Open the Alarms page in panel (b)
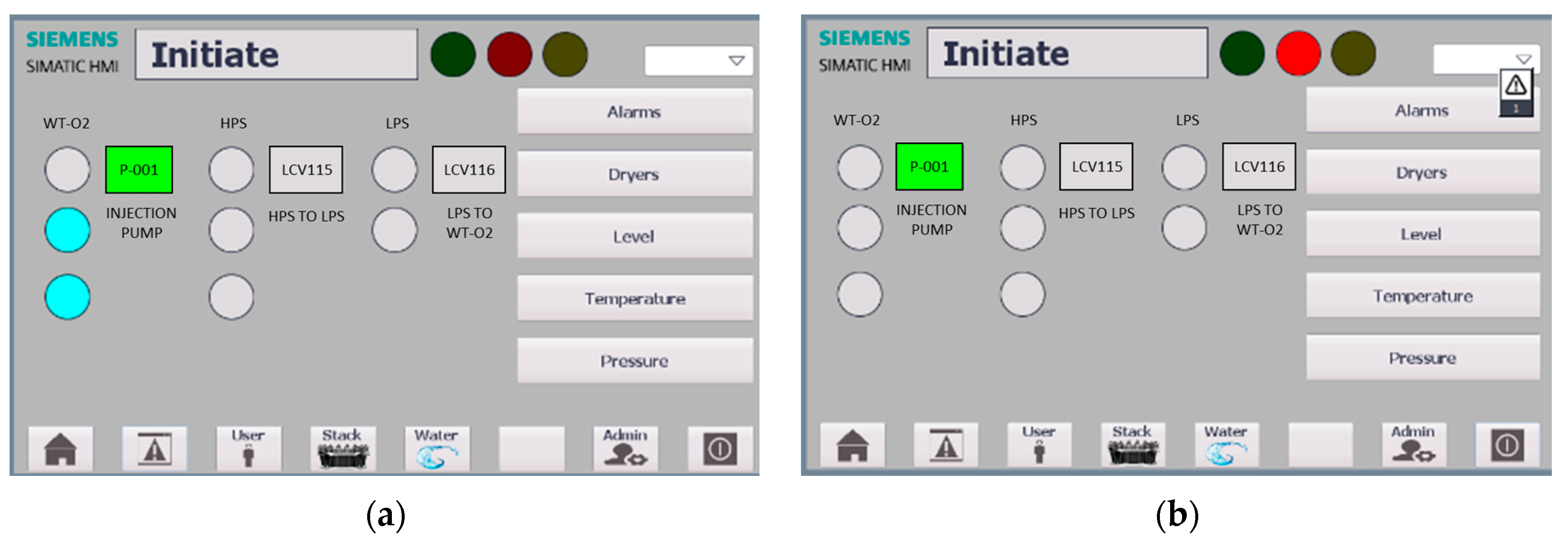 tap(1422, 110)
